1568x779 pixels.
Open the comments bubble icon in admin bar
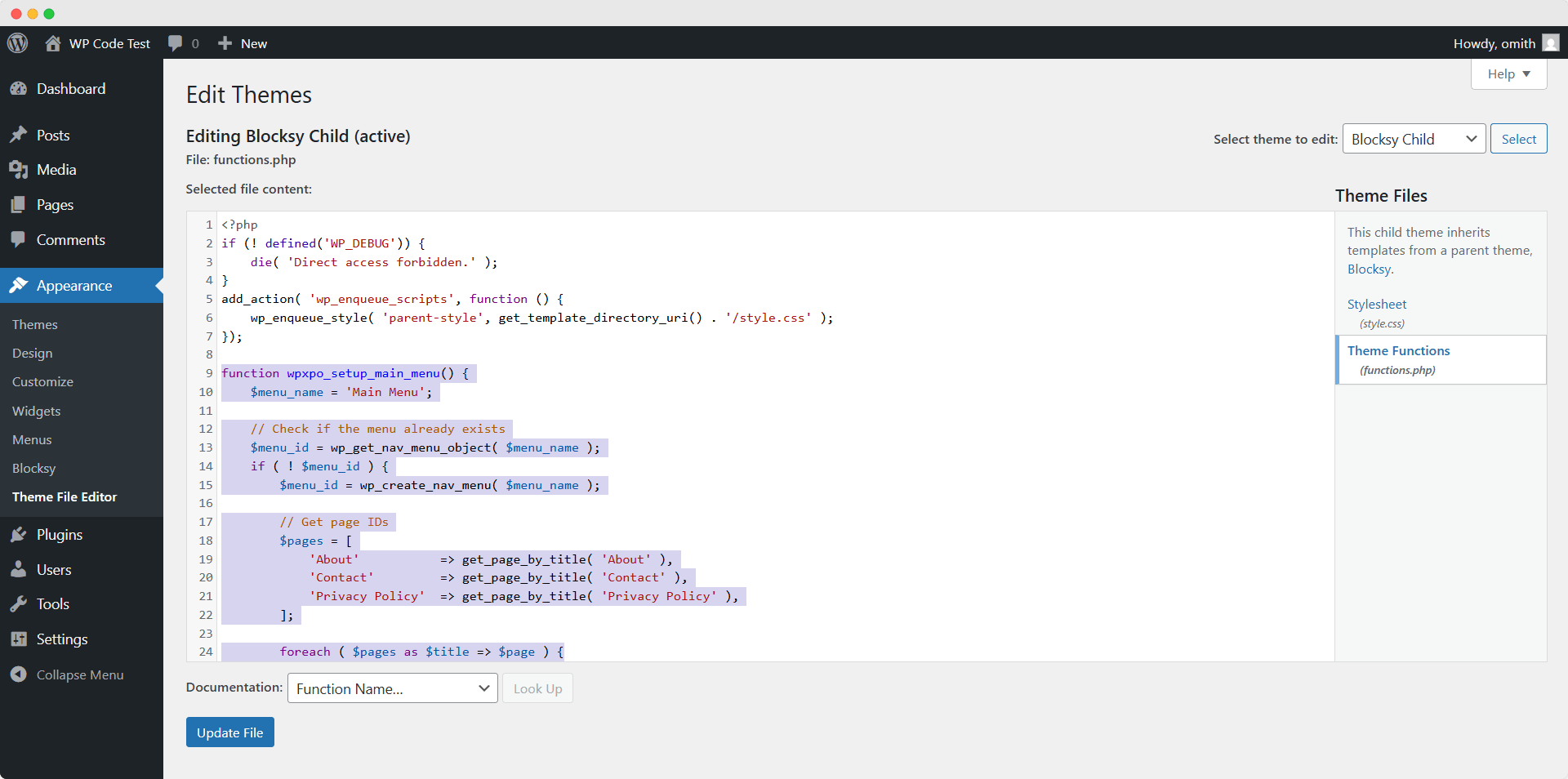click(175, 43)
